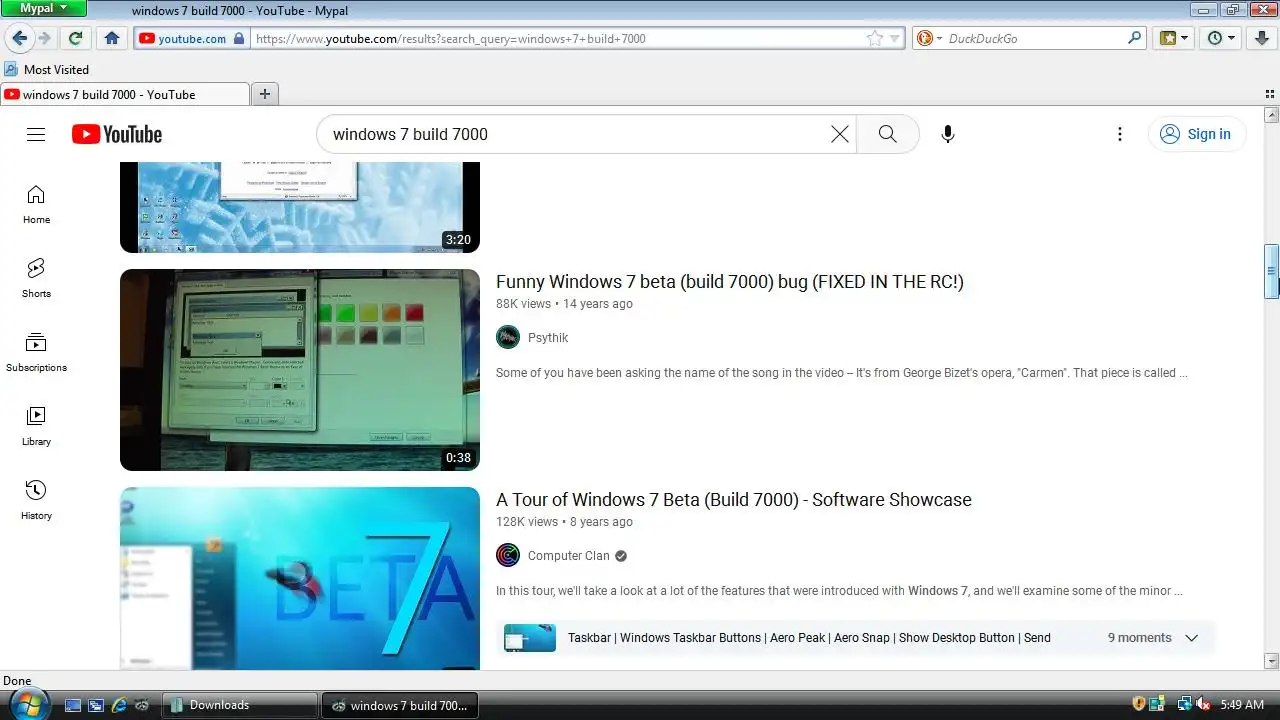Sign in to YouTube
This screenshot has width=1280, height=720.
point(1197,134)
